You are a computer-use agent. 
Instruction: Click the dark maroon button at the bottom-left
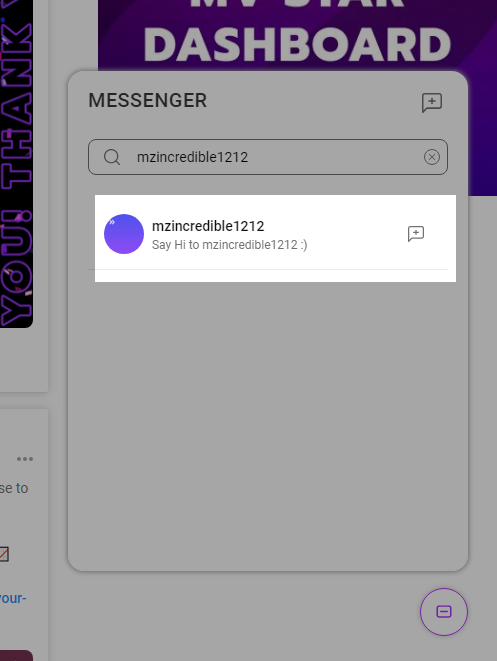pyautogui.click(x=16, y=656)
